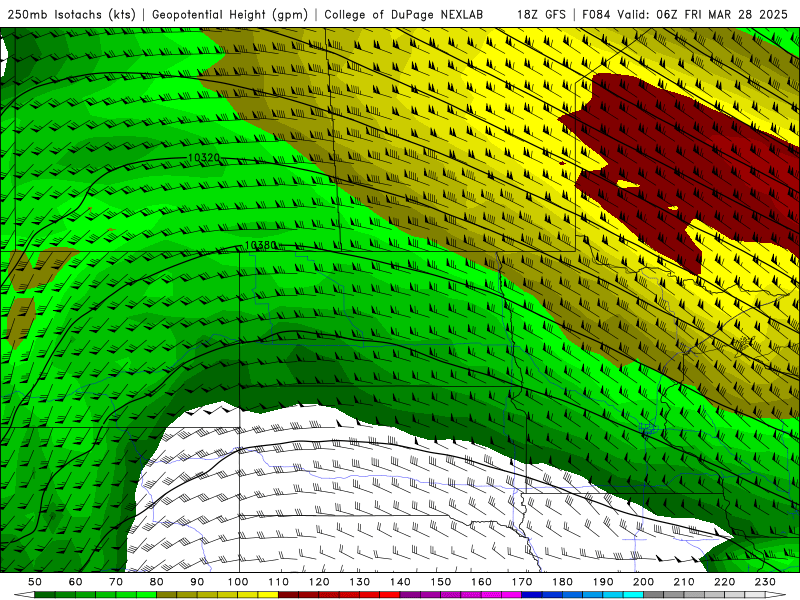This screenshot has width=800, height=600.
Task: Click the 130 value on color scale
Action: click(360, 582)
